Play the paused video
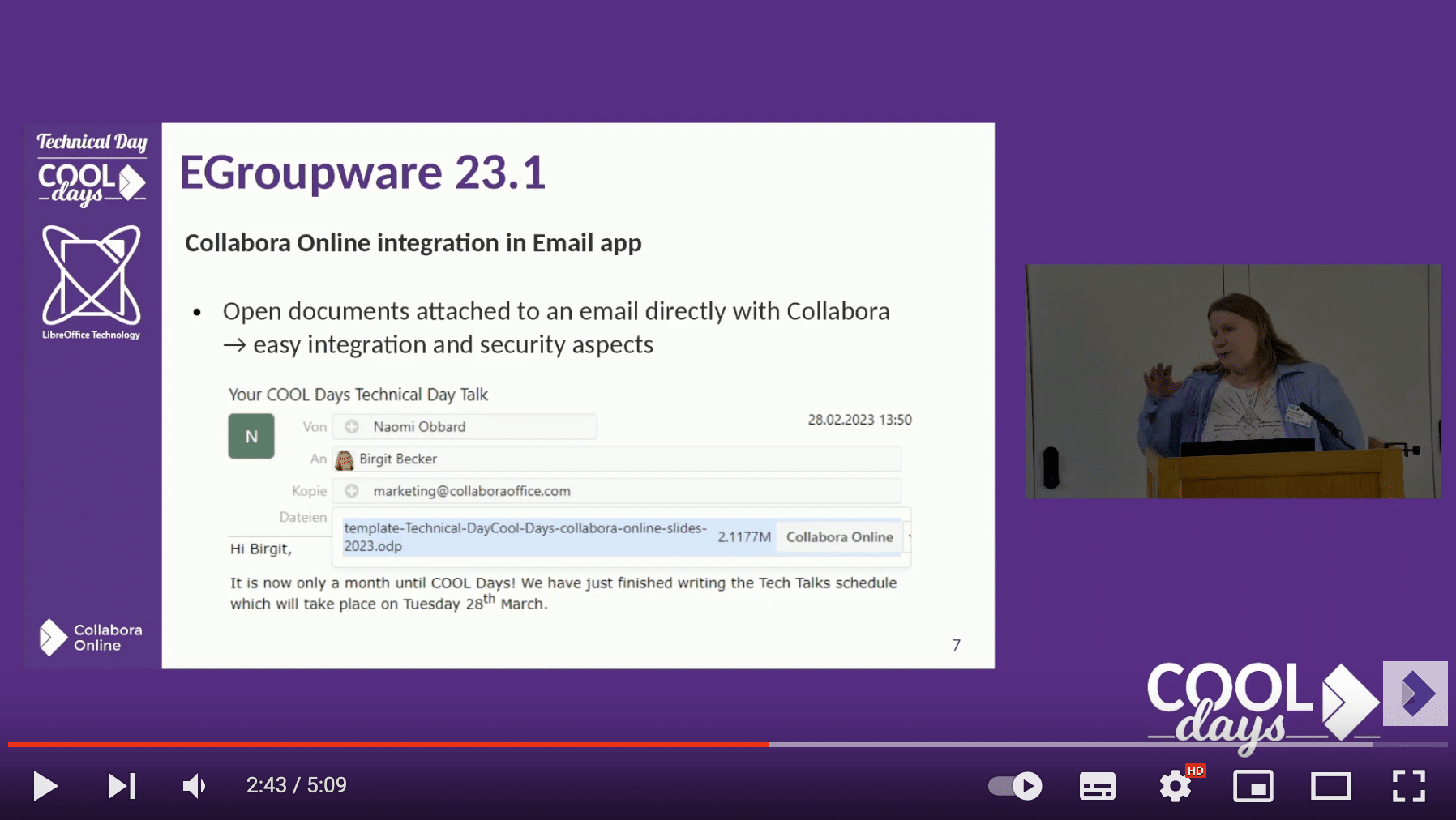 pyautogui.click(x=46, y=785)
